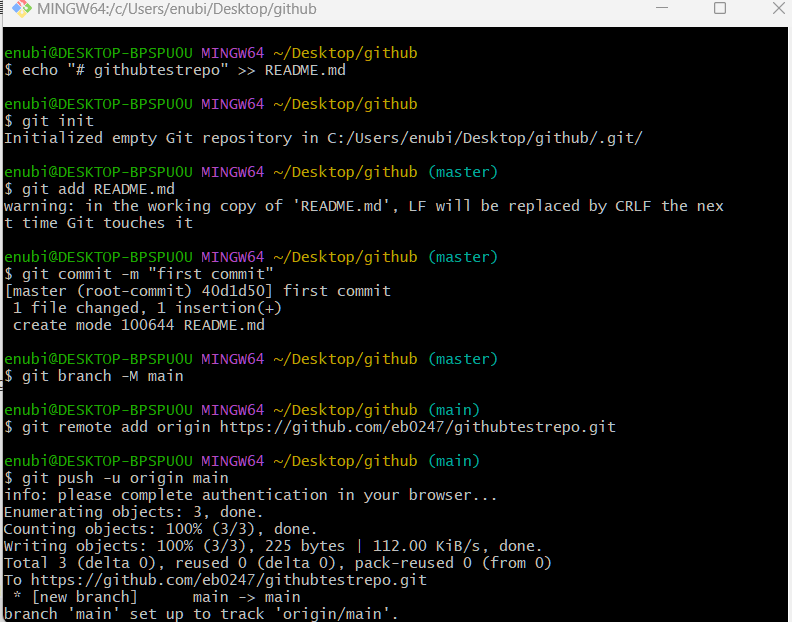Click the 'create mode 100644 README.md' line

(138, 325)
